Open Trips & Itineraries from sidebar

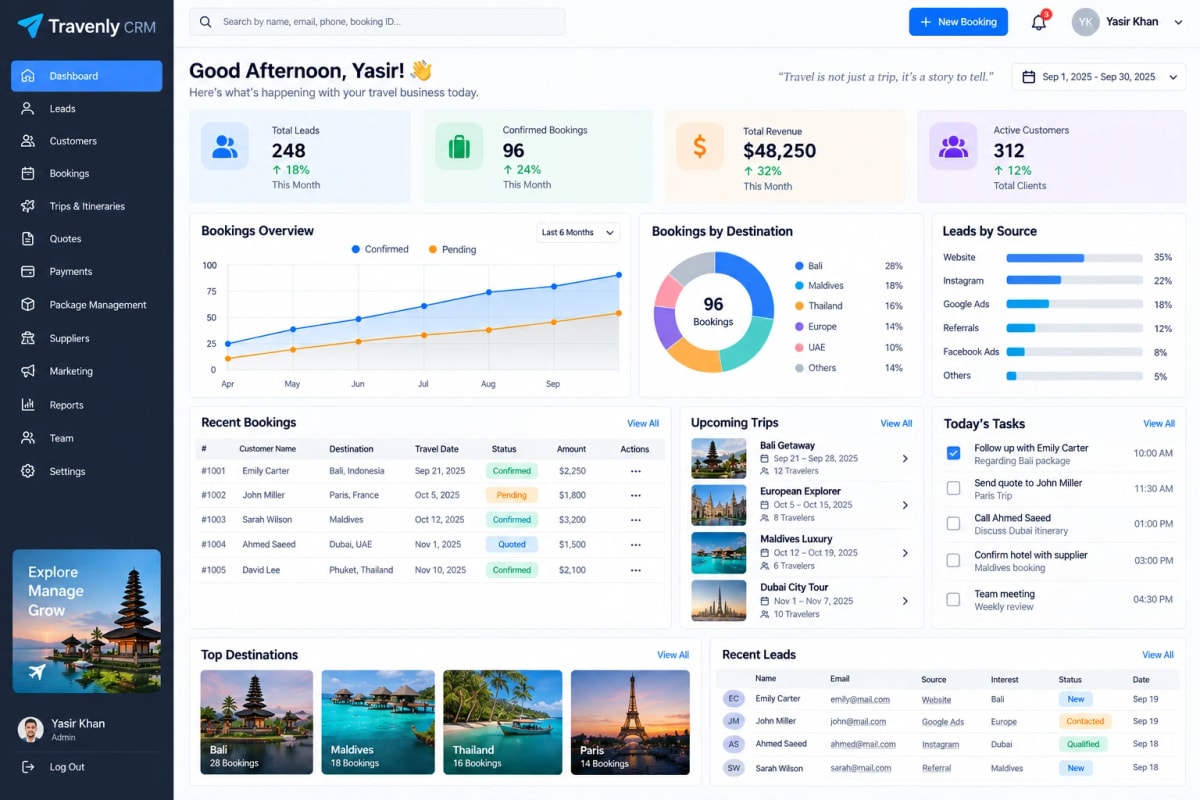[x=87, y=206]
